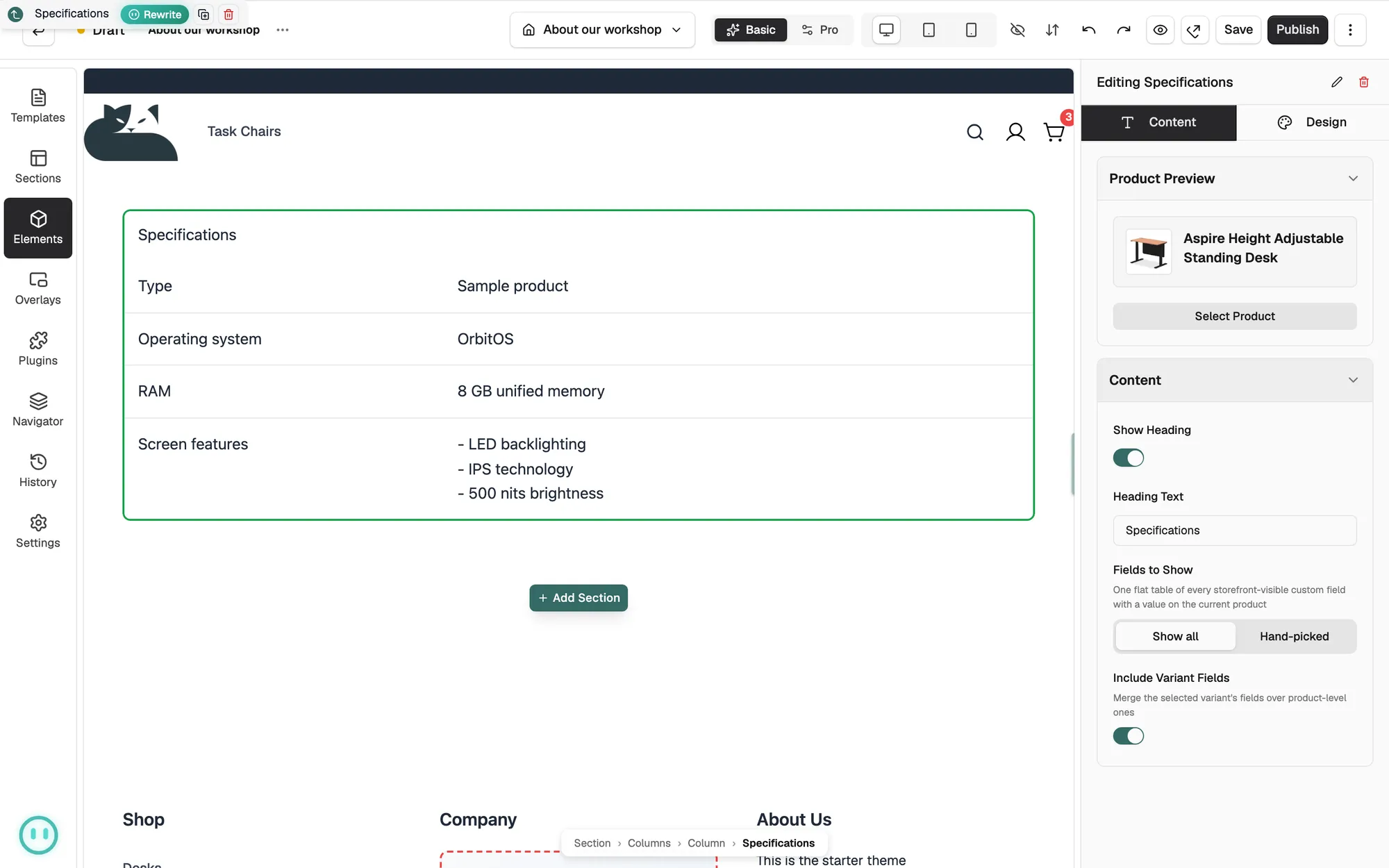Click the duplicate icon beside Rewrite
Screen dimensions: 1389x868
203,15
